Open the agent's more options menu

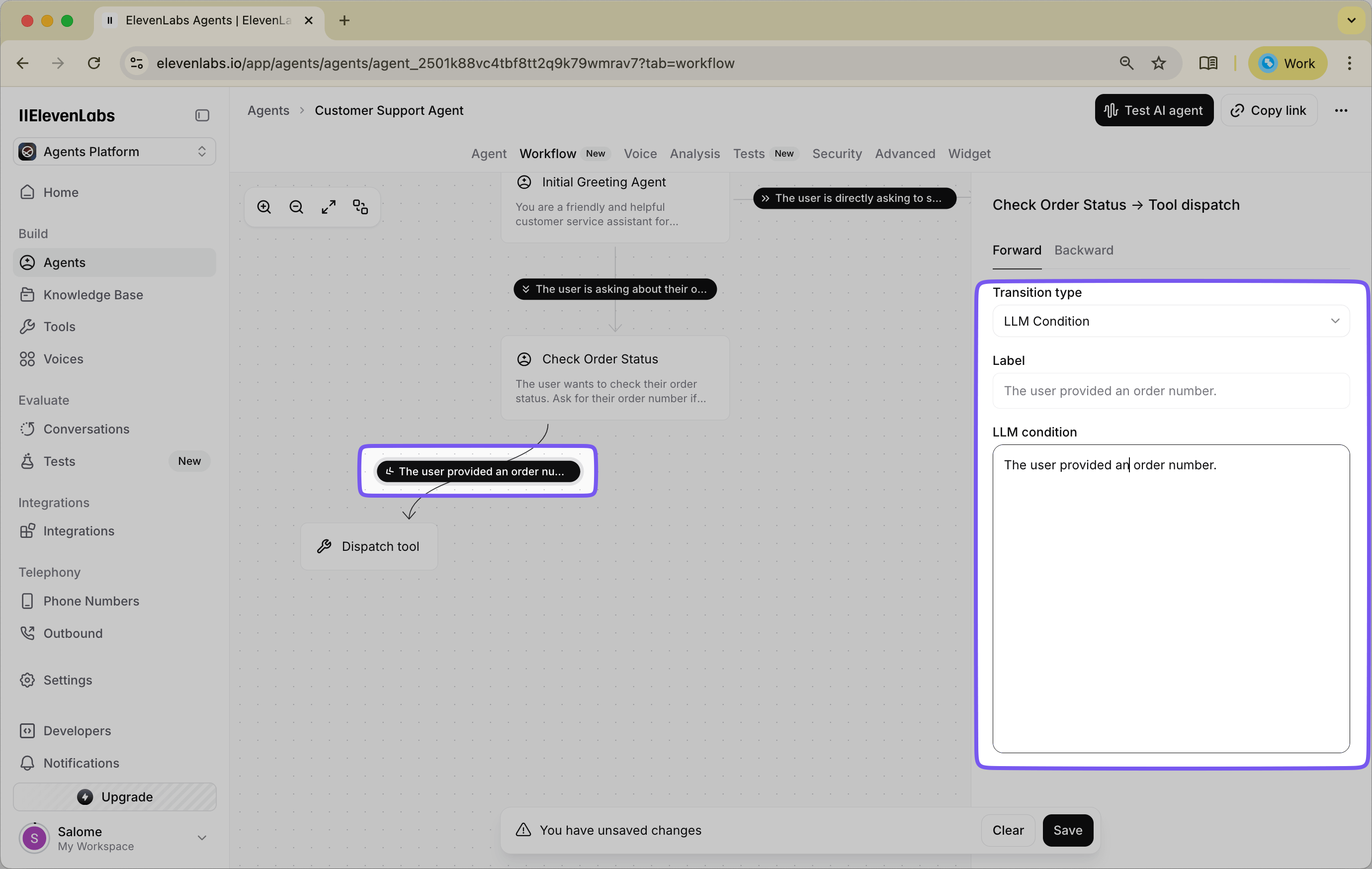(x=1342, y=110)
